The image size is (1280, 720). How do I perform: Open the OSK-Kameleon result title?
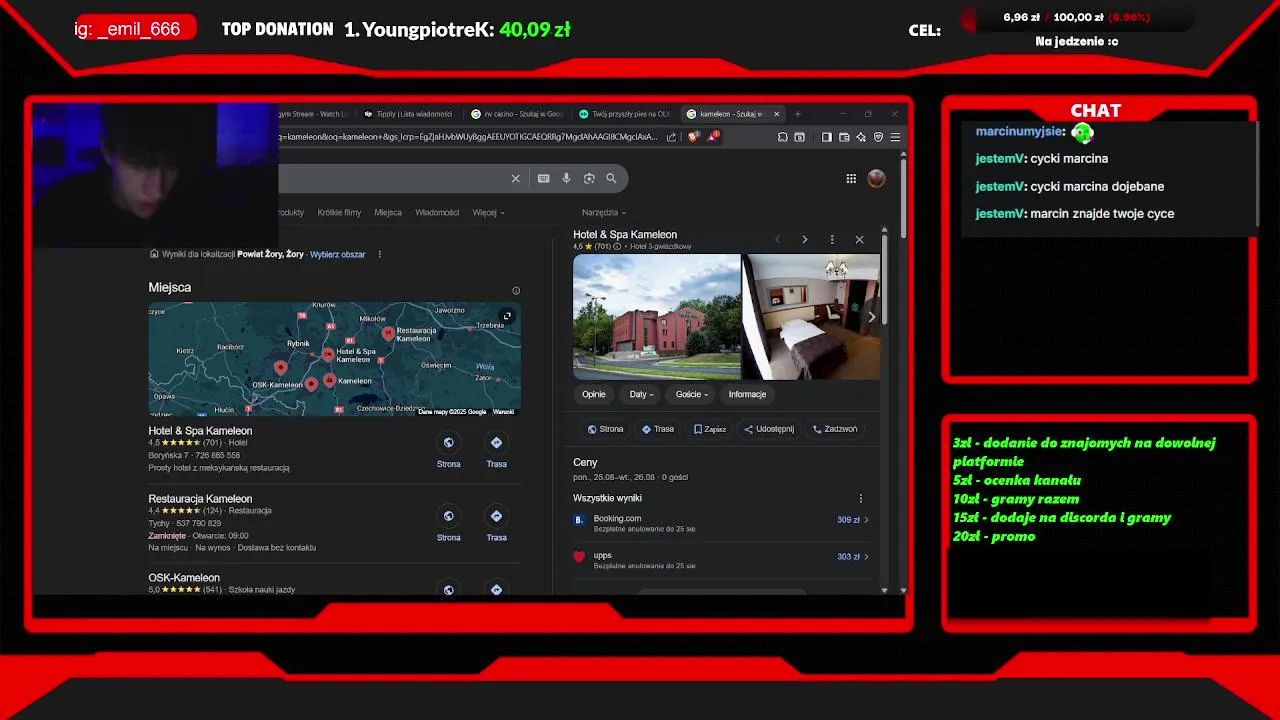tap(184, 578)
